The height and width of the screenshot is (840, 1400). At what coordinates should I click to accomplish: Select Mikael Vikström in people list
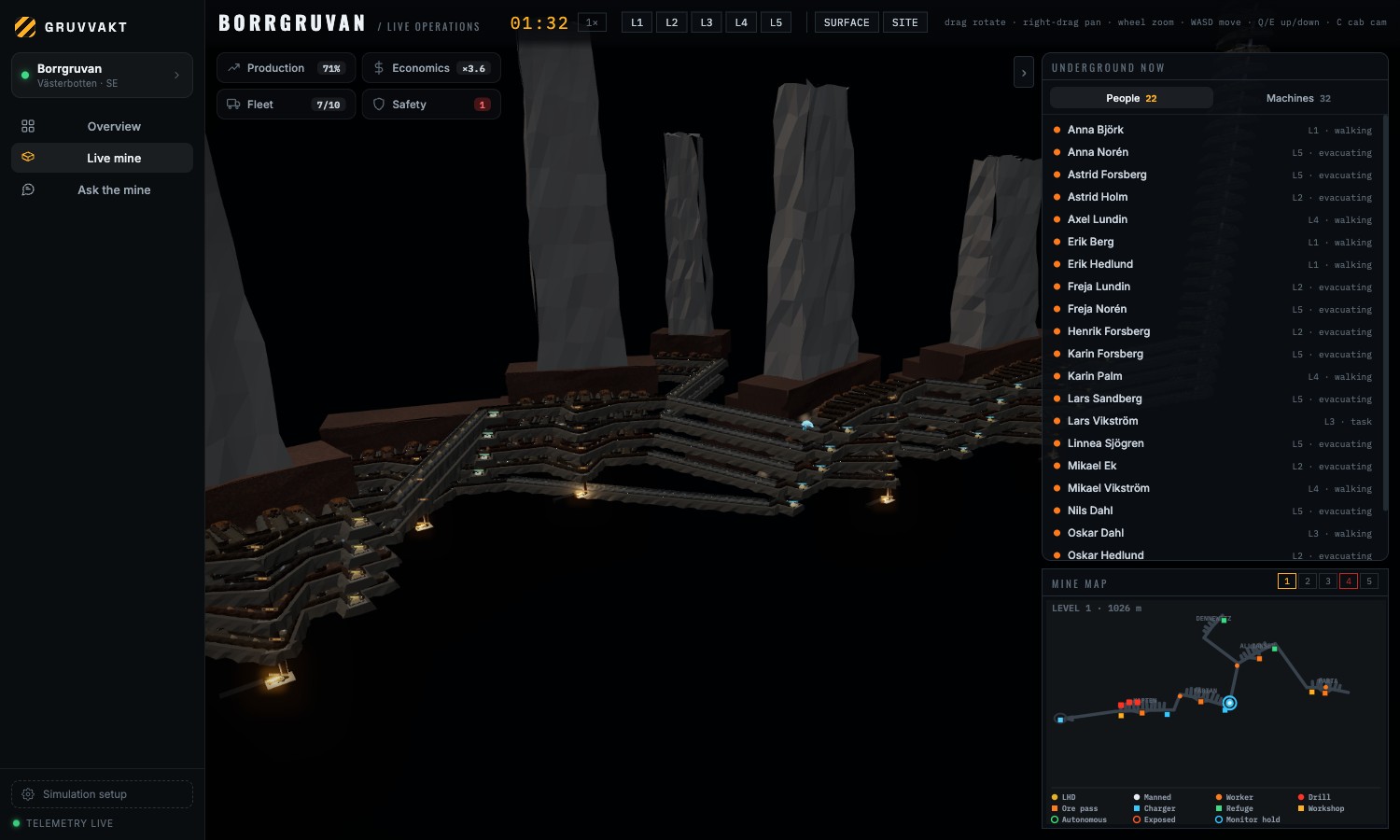click(x=1212, y=488)
